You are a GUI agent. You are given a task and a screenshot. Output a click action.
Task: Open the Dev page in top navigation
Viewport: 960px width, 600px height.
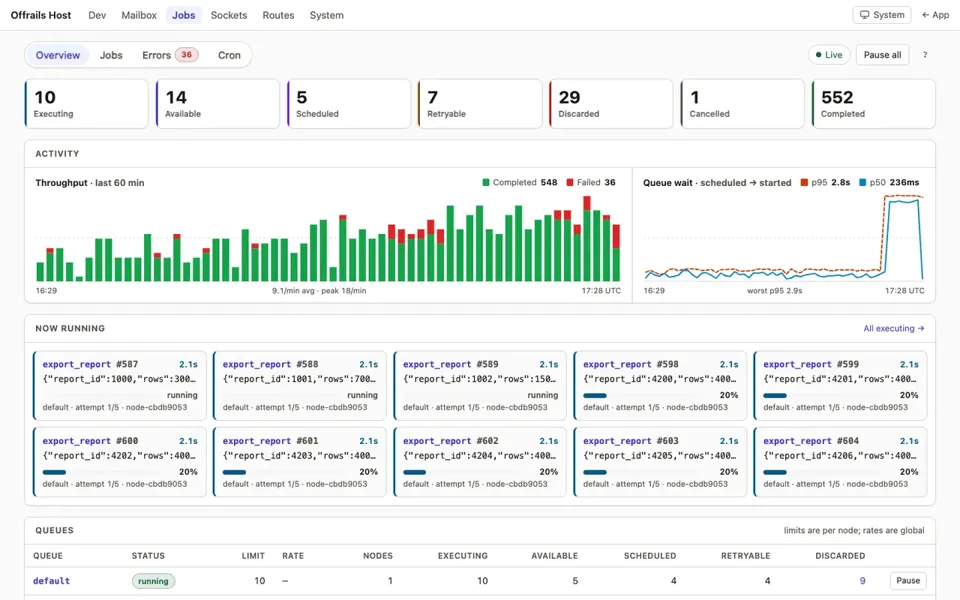(97, 15)
